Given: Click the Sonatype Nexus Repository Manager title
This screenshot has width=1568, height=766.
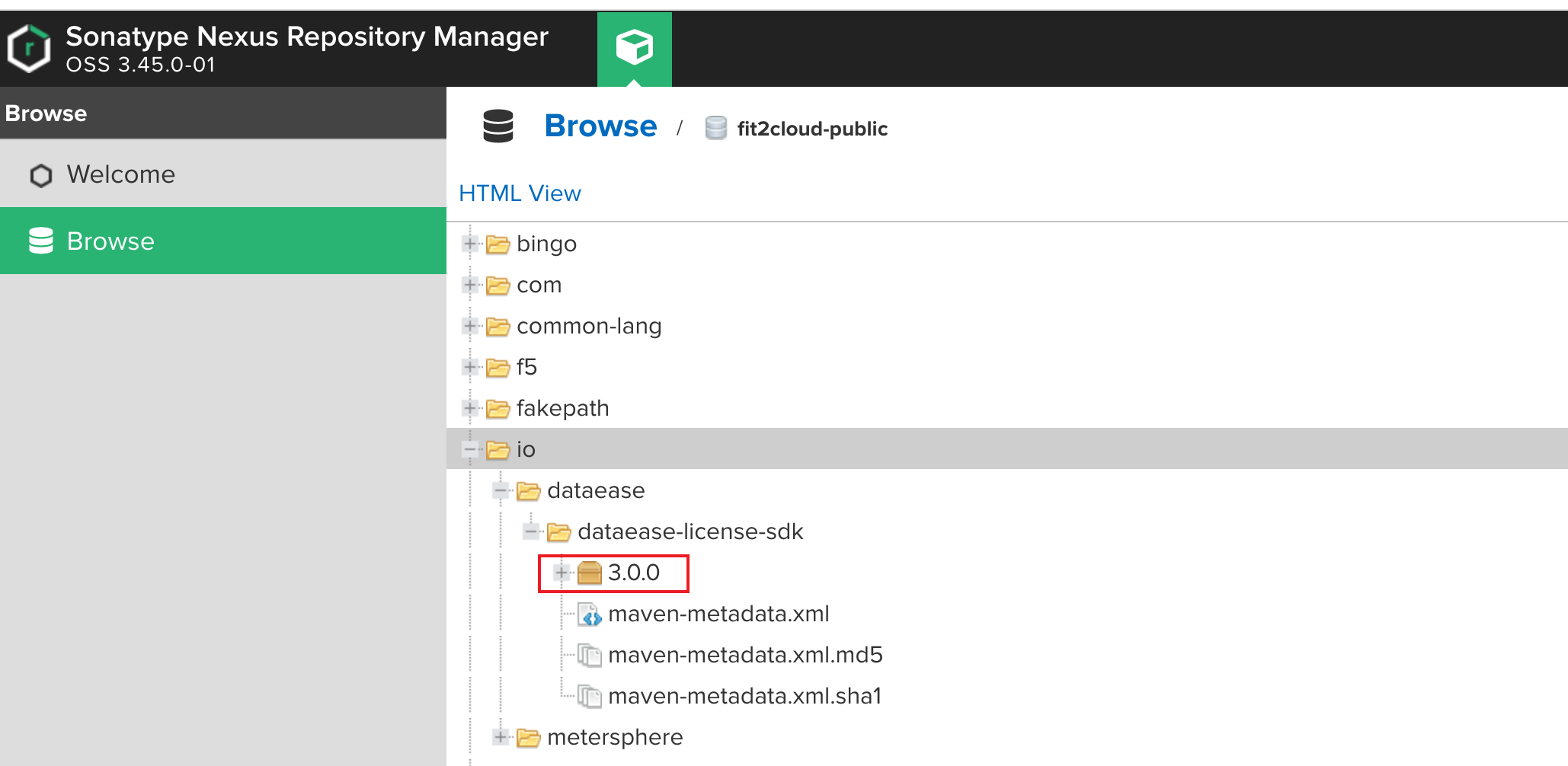Looking at the screenshot, I should 306,37.
